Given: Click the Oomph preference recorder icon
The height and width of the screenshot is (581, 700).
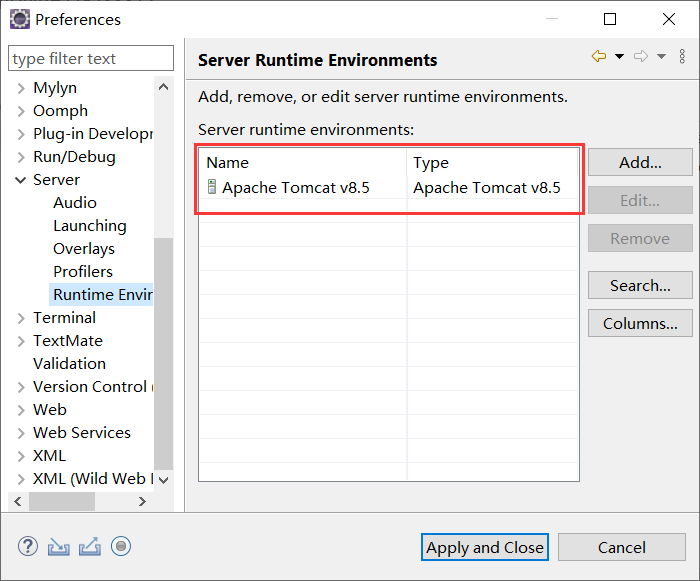Looking at the screenshot, I should point(121,546).
